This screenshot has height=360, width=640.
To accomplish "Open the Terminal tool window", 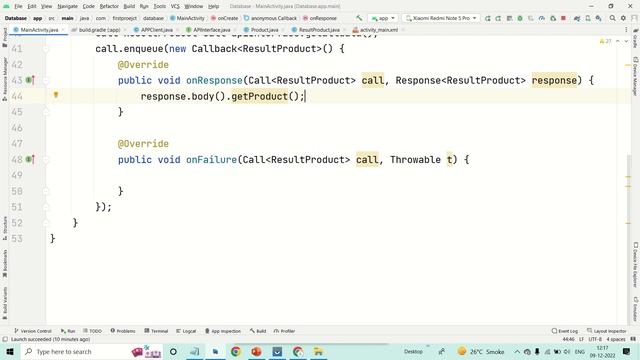I will 156,331.
